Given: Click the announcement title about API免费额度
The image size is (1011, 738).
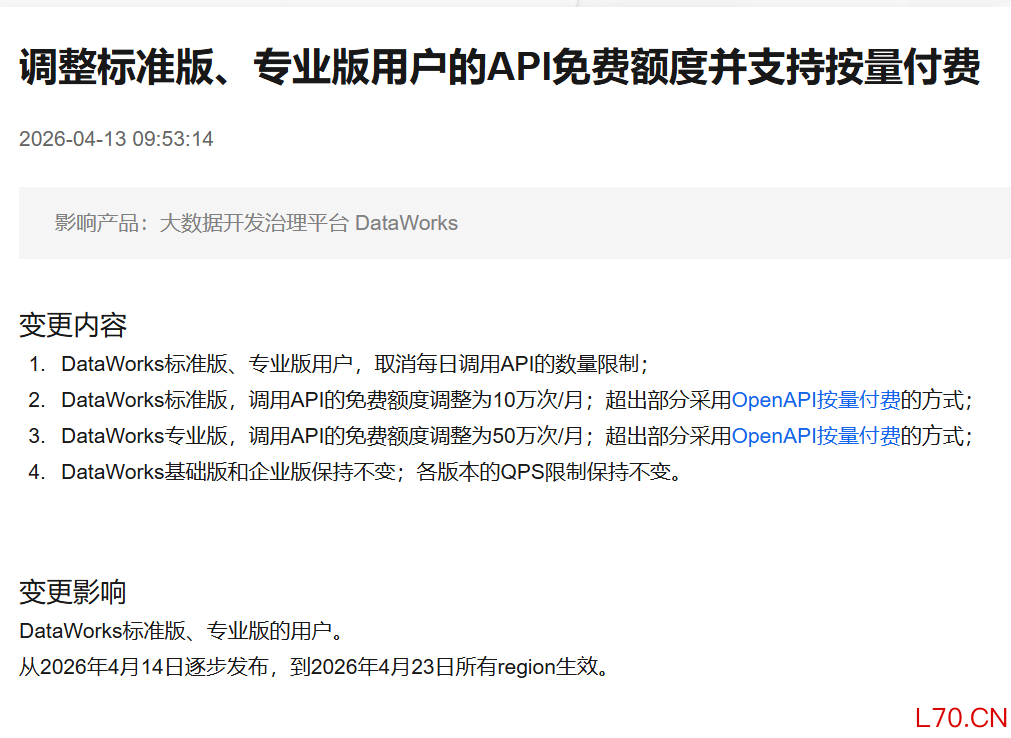Looking at the screenshot, I should 499,68.
